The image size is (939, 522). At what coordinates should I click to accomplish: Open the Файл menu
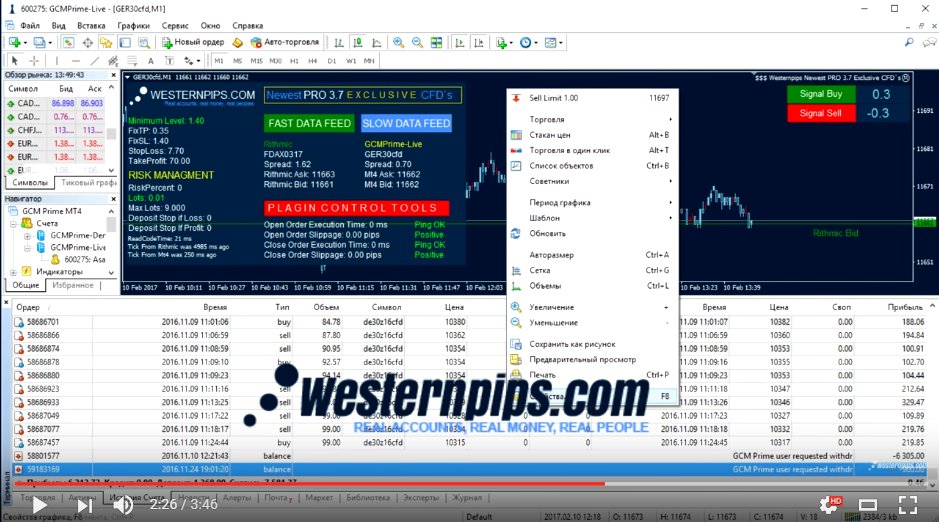coord(30,26)
